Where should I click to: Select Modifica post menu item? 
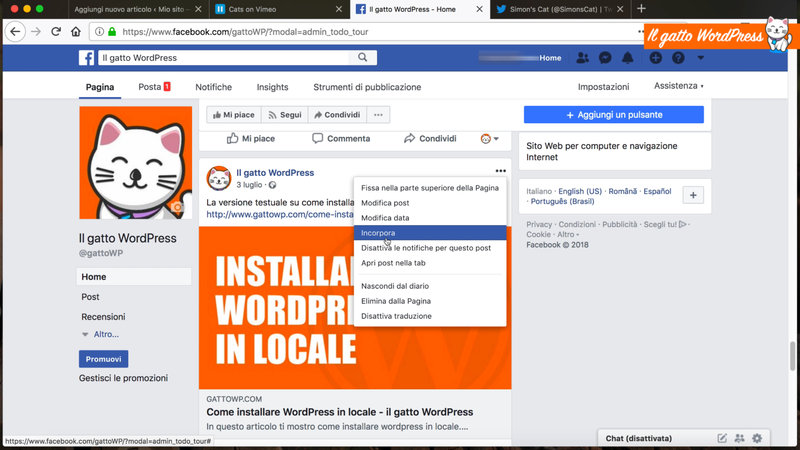coord(430,203)
